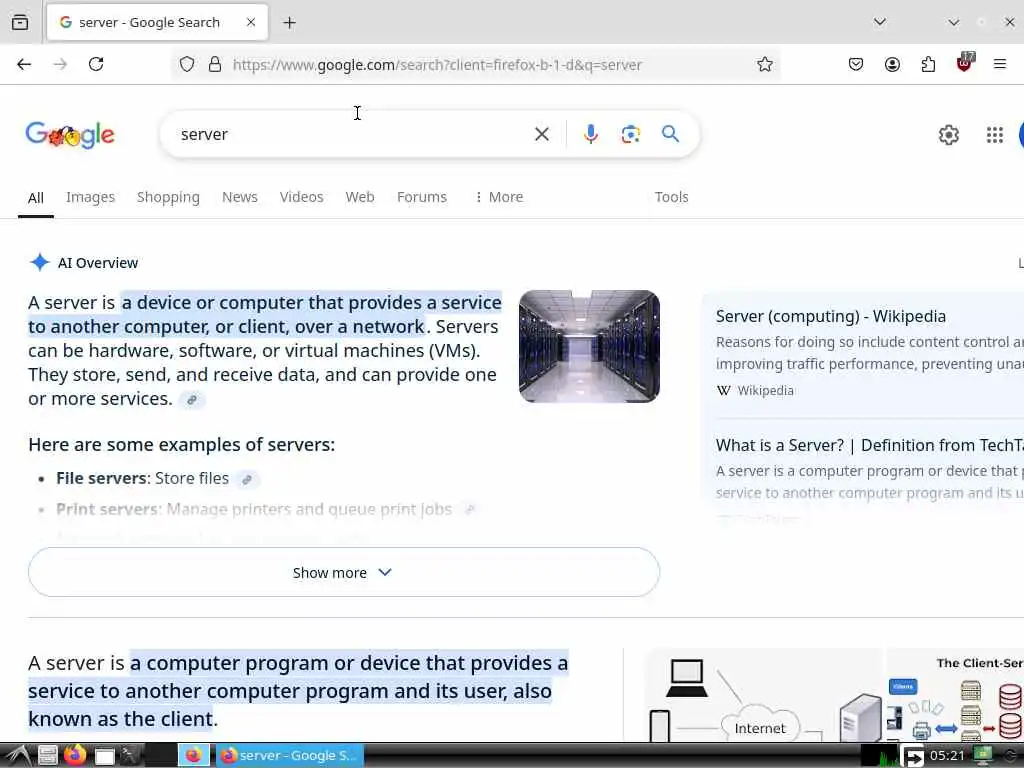The image size is (1024, 768).
Task: Save page to Pocket
Action: pyautogui.click(x=856, y=64)
